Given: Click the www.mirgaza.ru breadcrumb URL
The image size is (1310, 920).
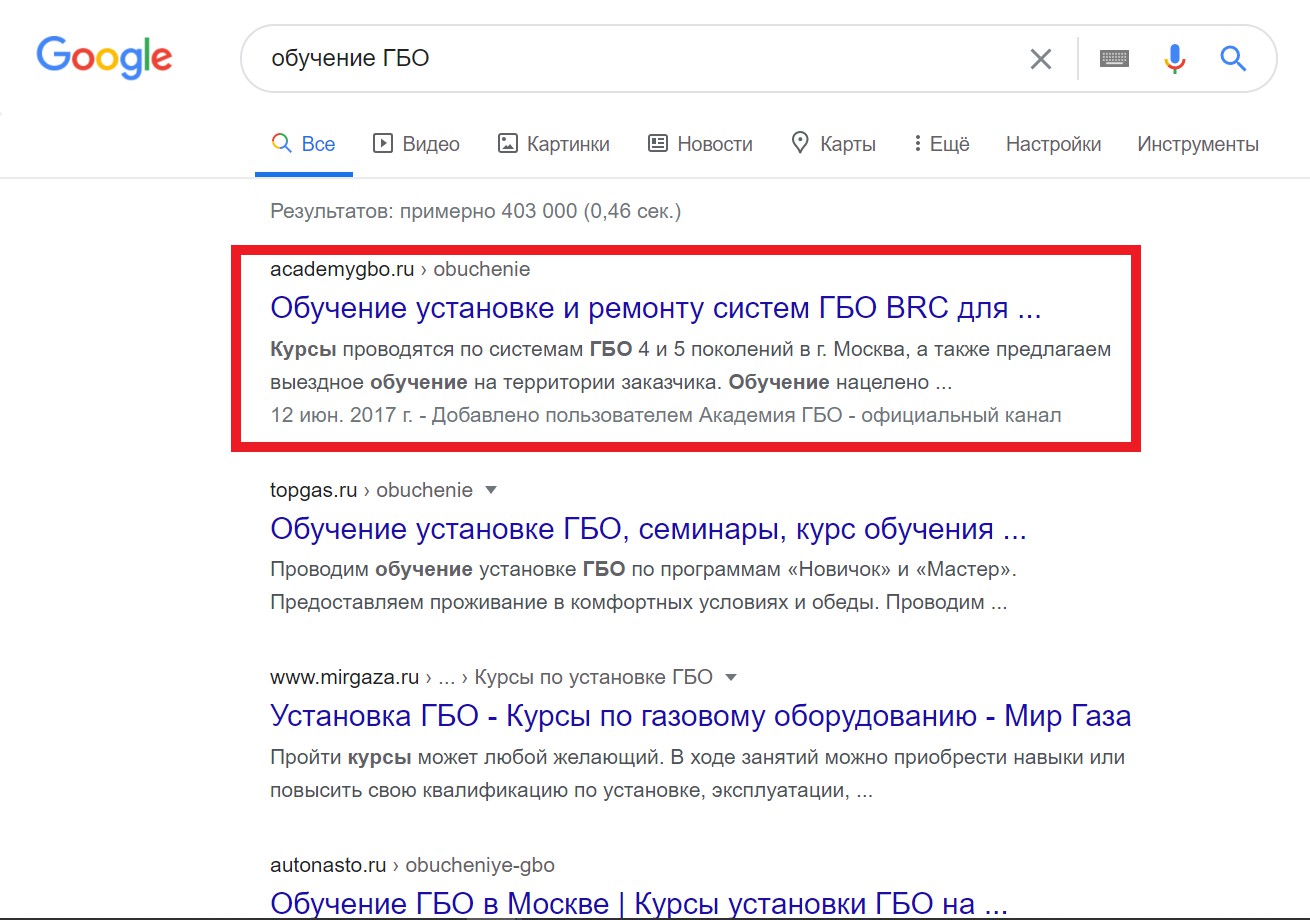Looking at the screenshot, I should [x=344, y=677].
